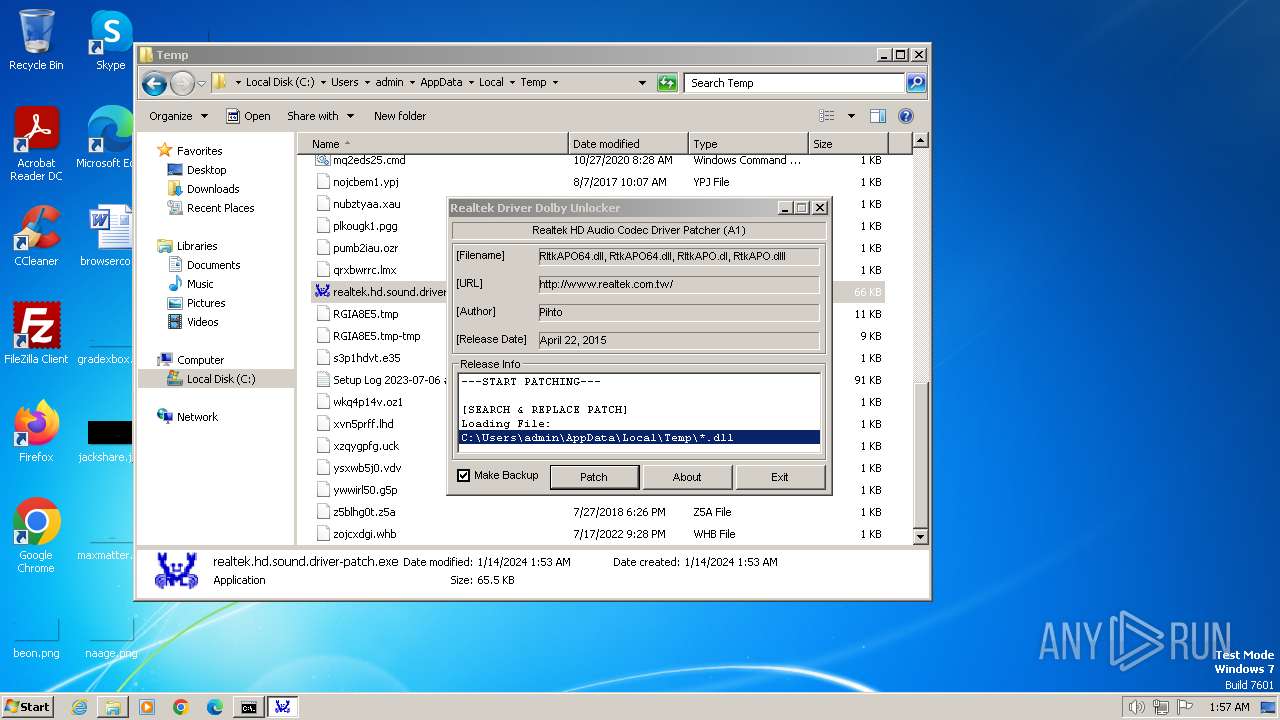Open Skype desktop shortcut
The image size is (1280, 720).
[110, 40]
